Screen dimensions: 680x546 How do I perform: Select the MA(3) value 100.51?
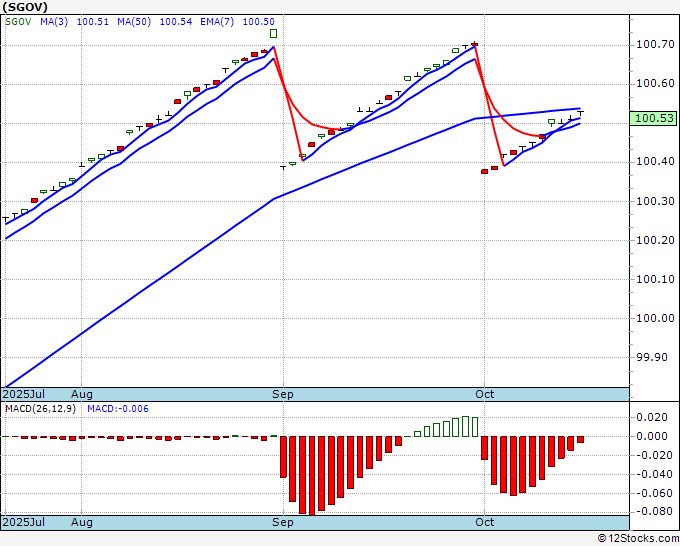(93, 22)
